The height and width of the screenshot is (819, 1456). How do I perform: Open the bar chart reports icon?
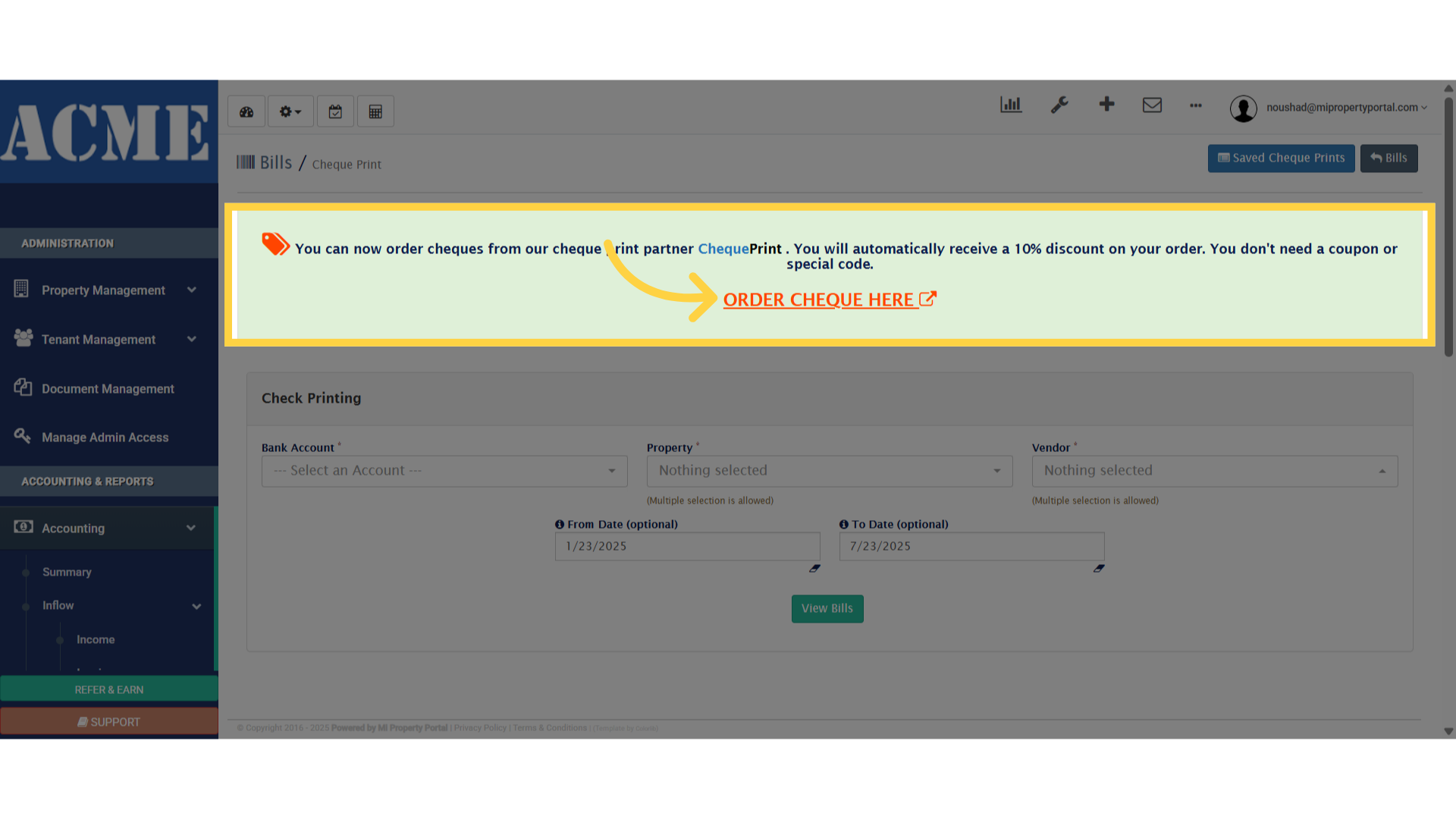point(1011,105)
